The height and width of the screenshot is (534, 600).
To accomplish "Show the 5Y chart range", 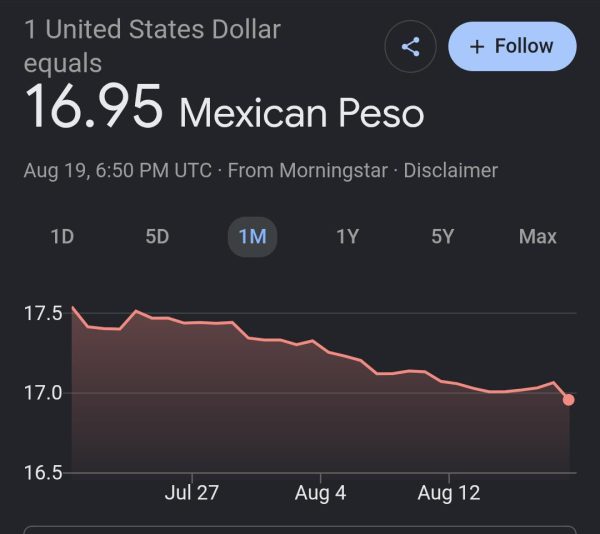I will tap(442, 236).
